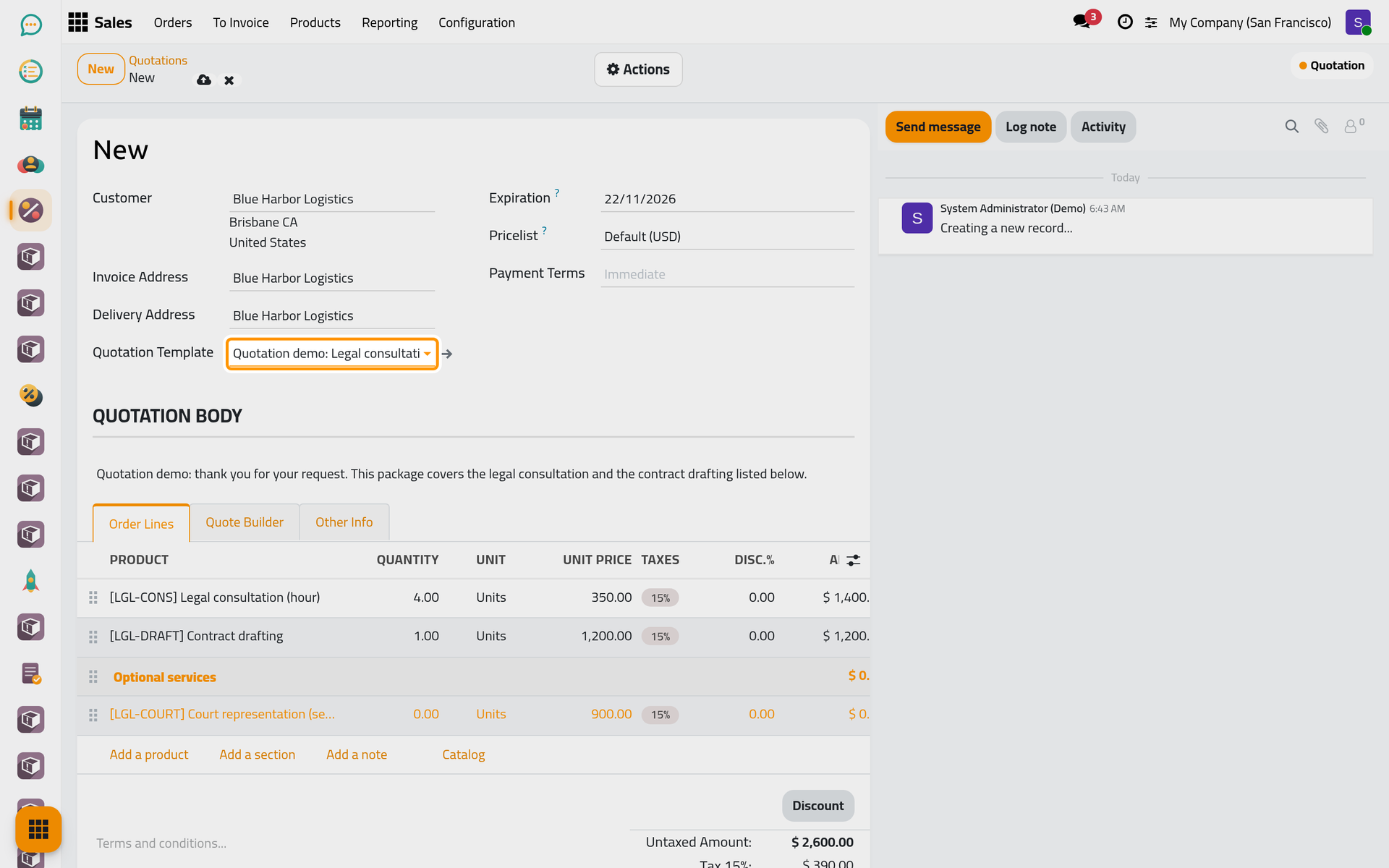Viewport: 1389px width, 868px height.
Task: Open the Discuss app icon in sidebar
Action: click(30, 25)
